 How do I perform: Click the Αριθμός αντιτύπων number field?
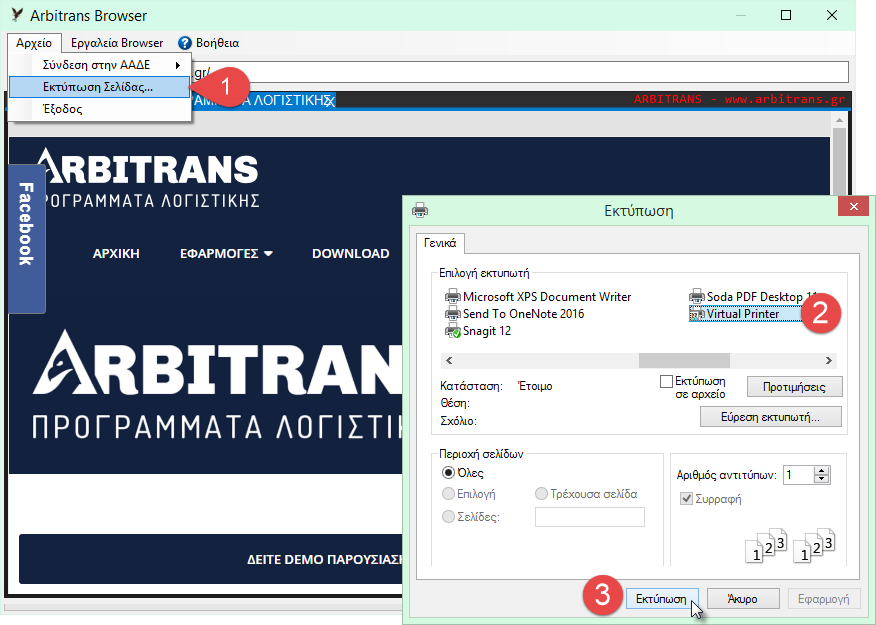tap(799, 475)
